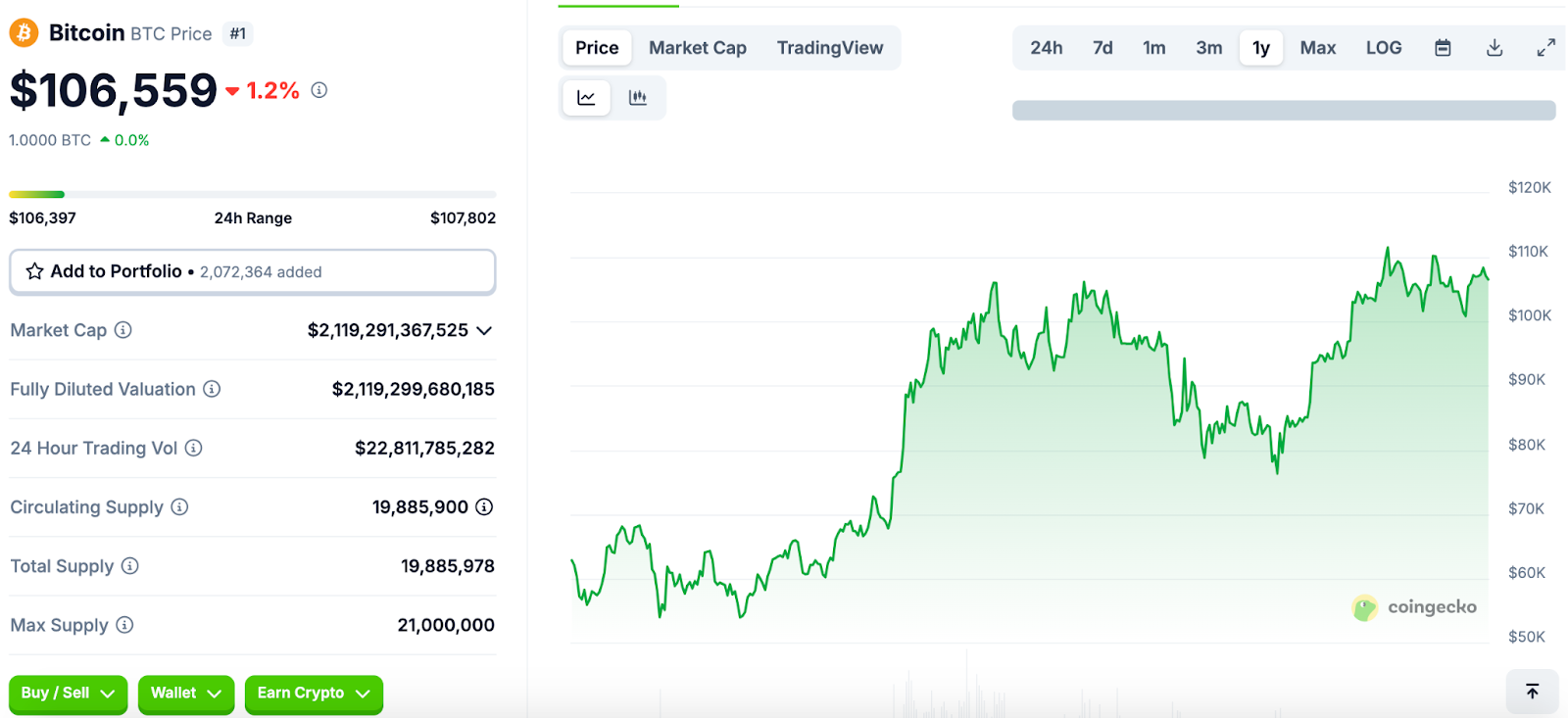Image resolution: width=1568 pixels, height=718 pixels.
Task: Expand Market Cap value chevron
Action: 484,331
